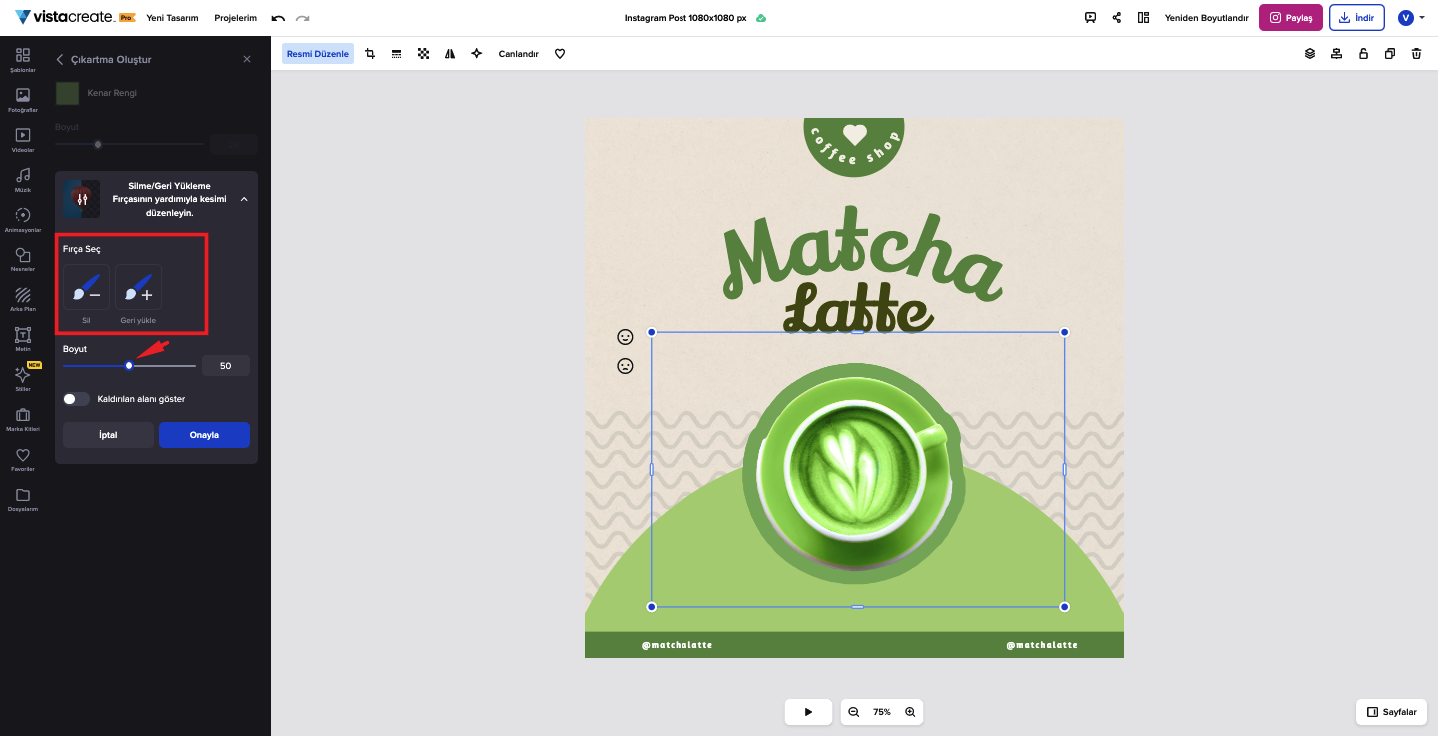The image size is (1438, 736).
Task: Select the crop tool icon
Action: pos(370,54)
